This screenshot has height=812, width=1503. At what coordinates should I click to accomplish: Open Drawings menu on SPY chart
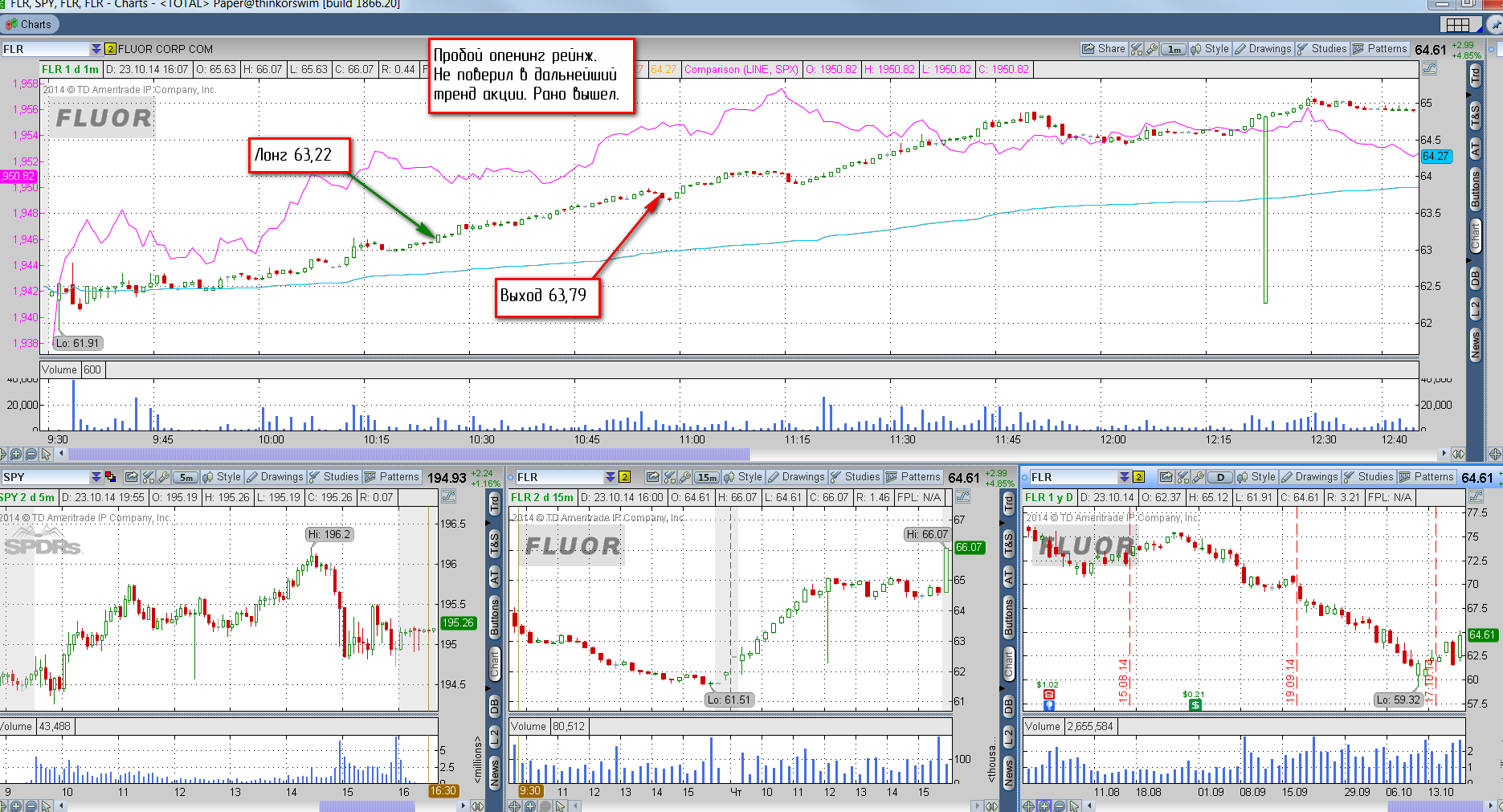pos(275,477)
